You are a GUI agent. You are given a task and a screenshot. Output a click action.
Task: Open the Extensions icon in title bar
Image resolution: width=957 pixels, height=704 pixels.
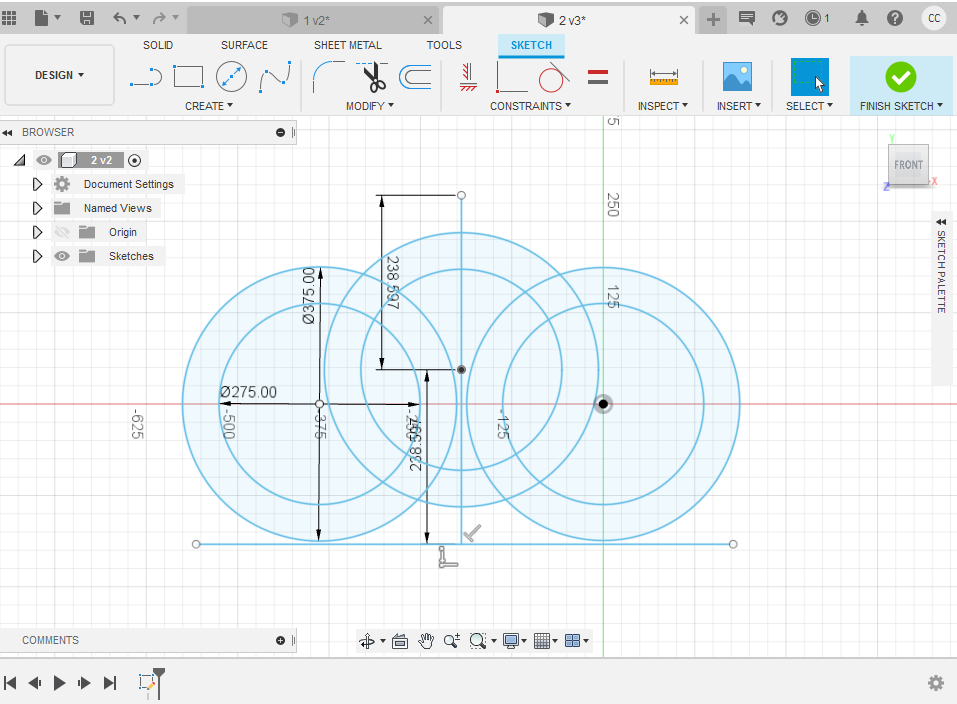[780, 18]
